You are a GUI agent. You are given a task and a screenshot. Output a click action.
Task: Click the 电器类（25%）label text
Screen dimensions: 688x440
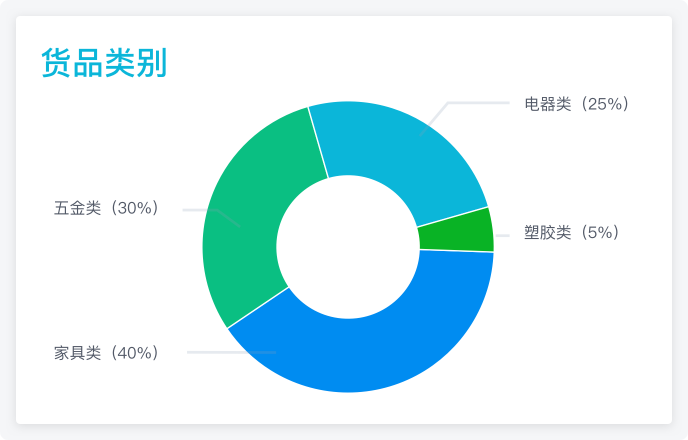point(577,104)
